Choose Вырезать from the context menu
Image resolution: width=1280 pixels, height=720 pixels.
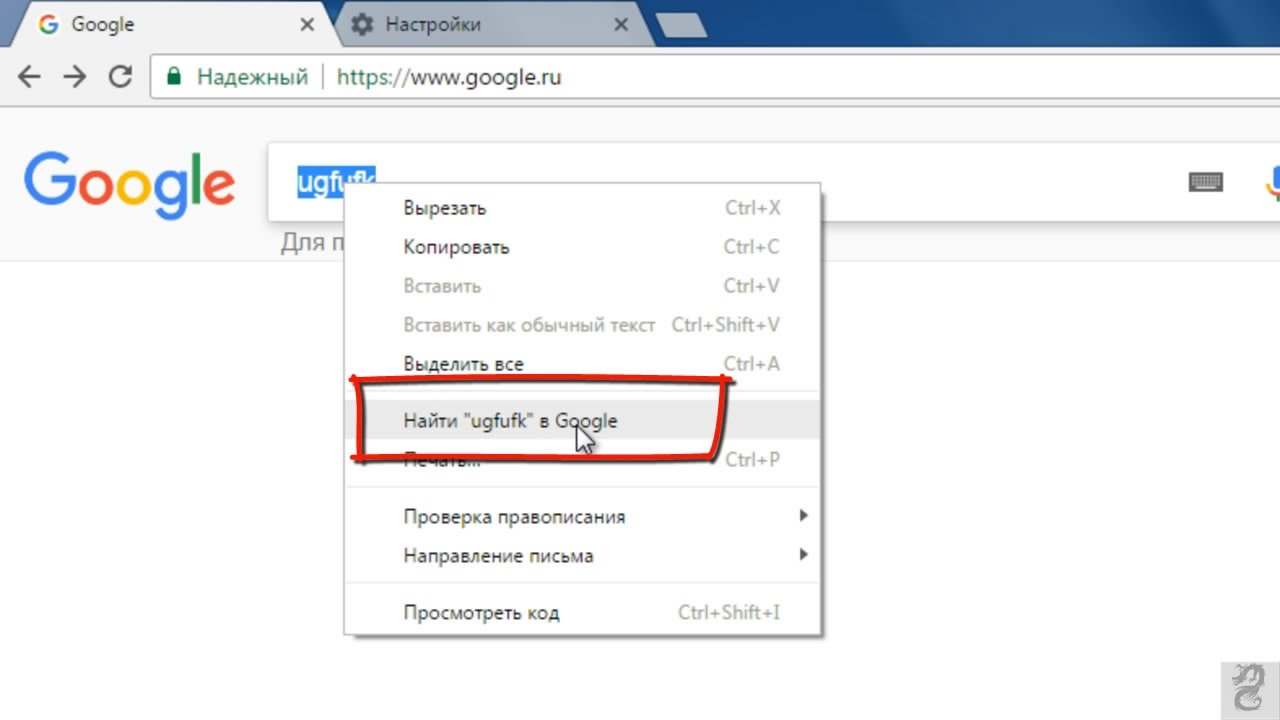coord(582,208)
